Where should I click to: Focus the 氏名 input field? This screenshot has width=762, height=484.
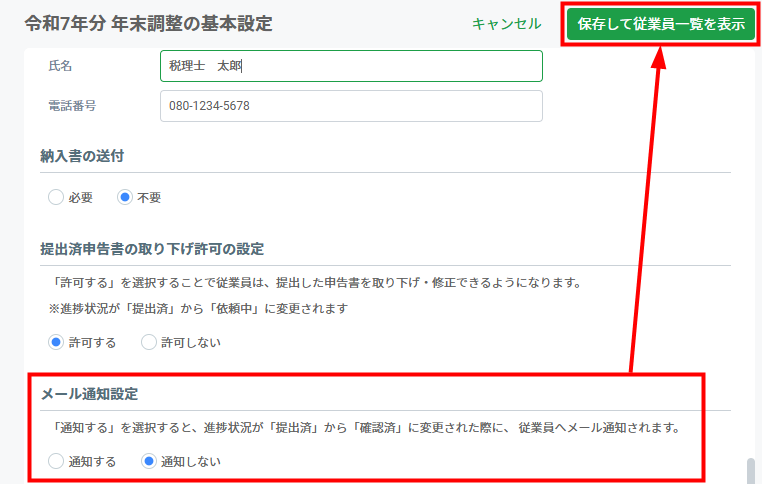click(x=351, y=66)
